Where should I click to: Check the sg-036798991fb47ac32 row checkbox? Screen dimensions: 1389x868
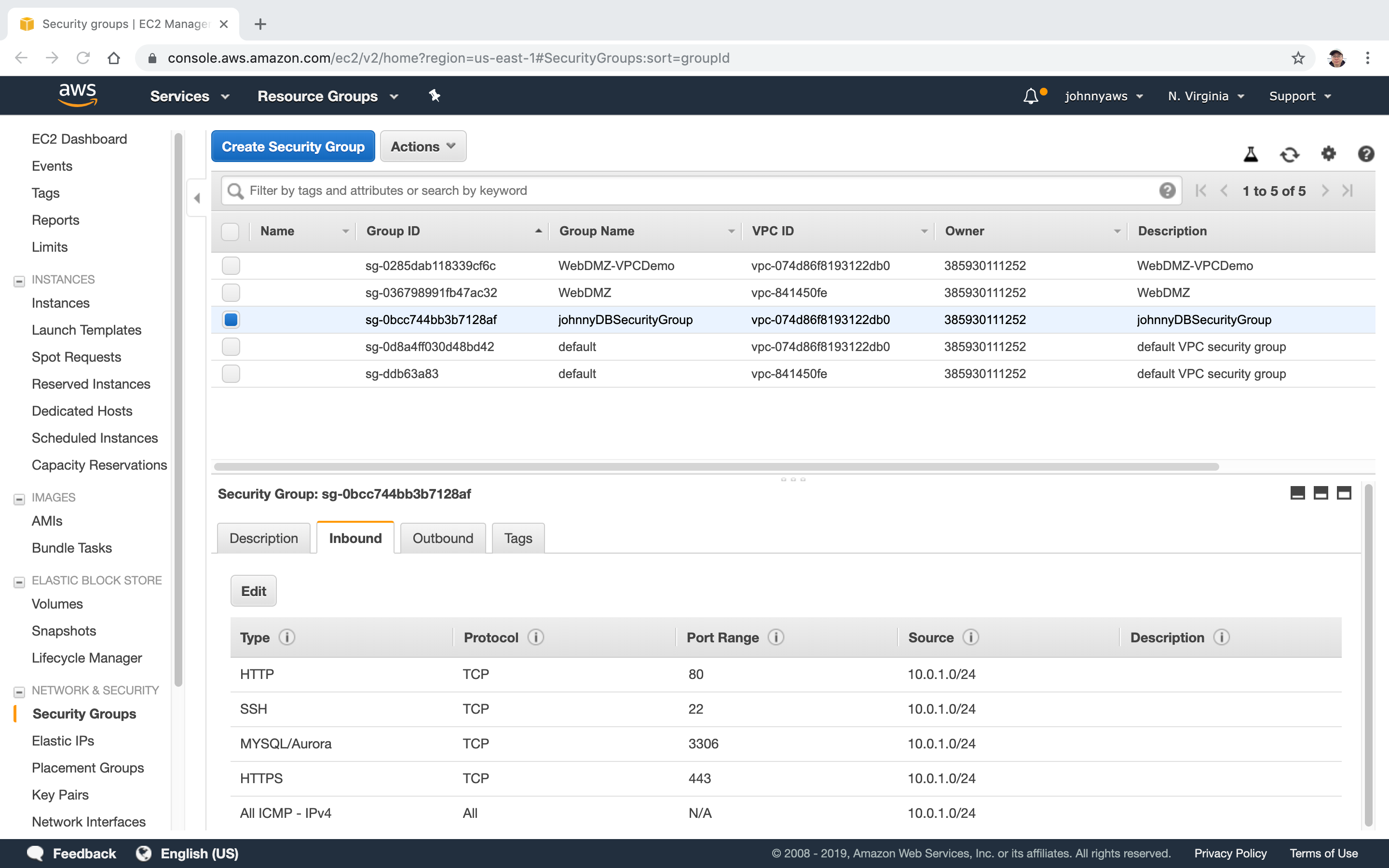point(231,293)
